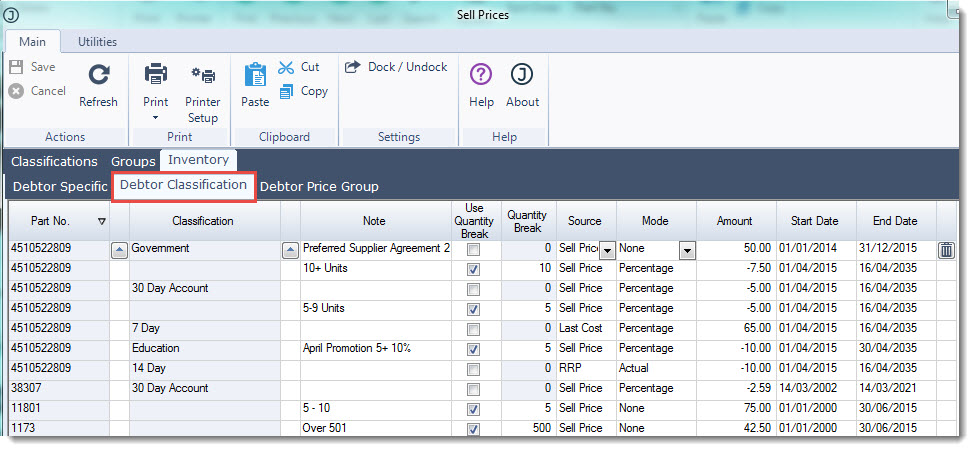This screenshot has width=974, height=451.
Task: Click the Classification column header
Action: pos(203,221)
